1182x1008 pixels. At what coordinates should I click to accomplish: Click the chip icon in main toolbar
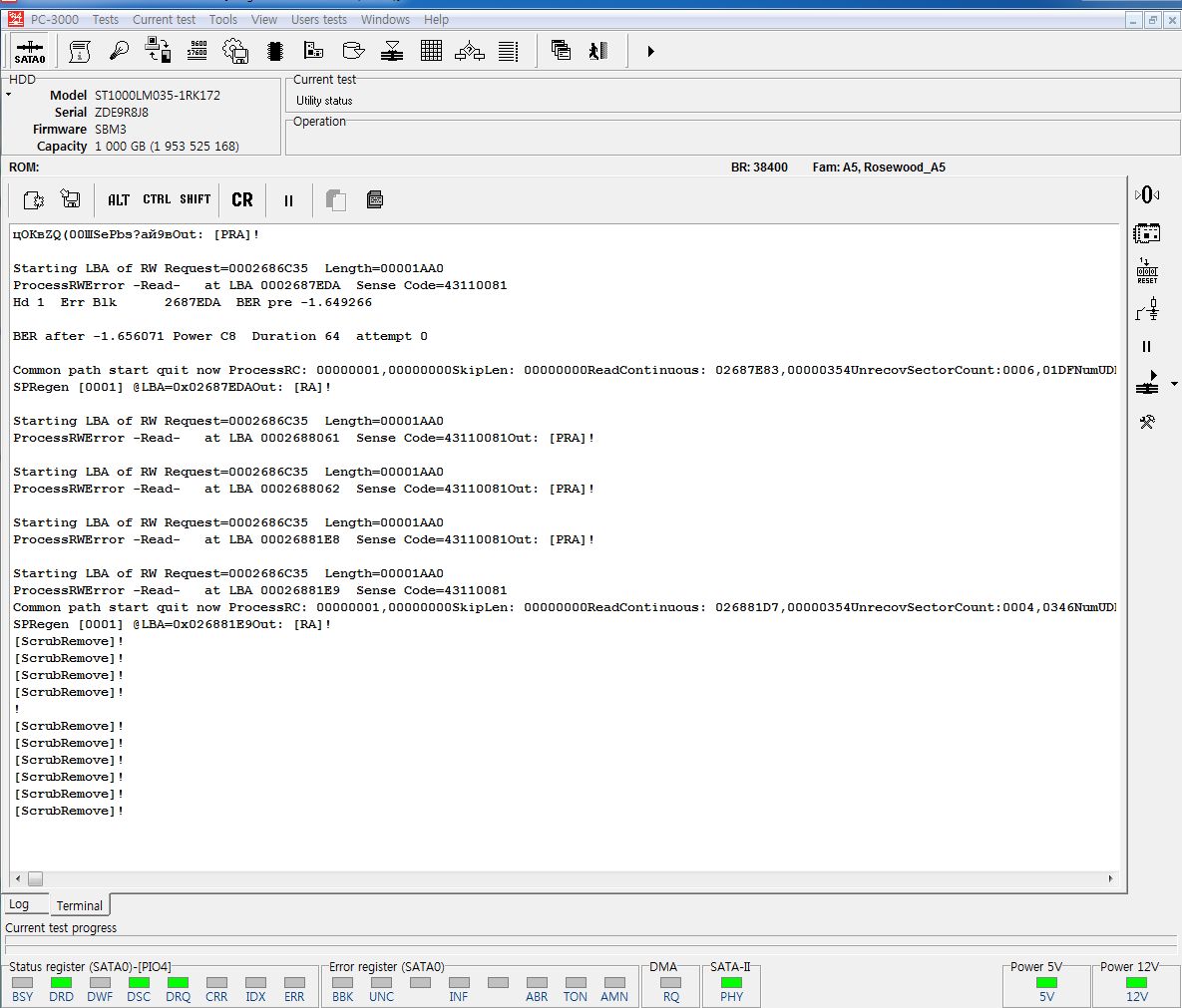[x=275, y=51]
